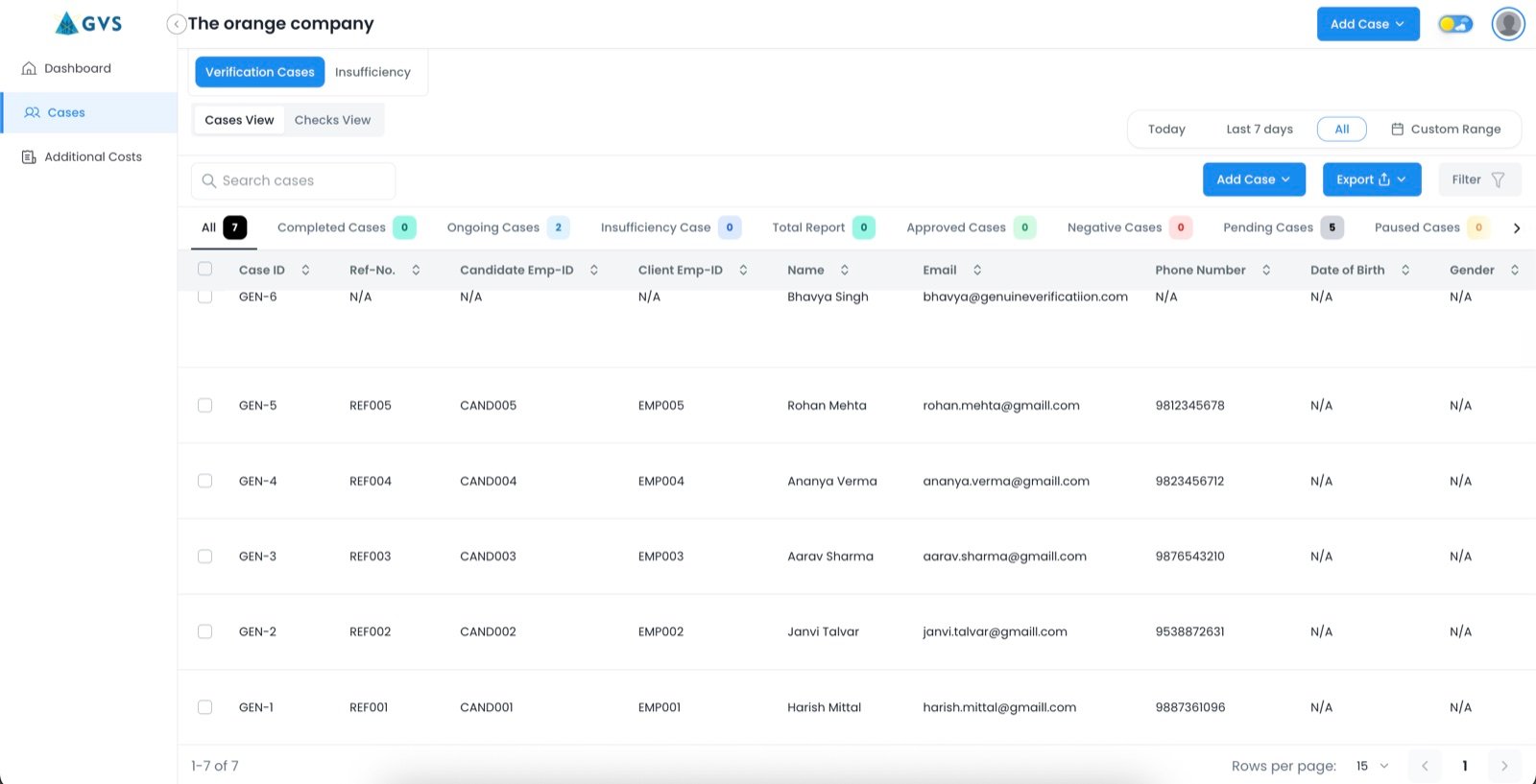The width and height of the screenshot is (1536, 784).
Task: Sort by Ref-No. column arrows
Action: [x=416, y=270]
